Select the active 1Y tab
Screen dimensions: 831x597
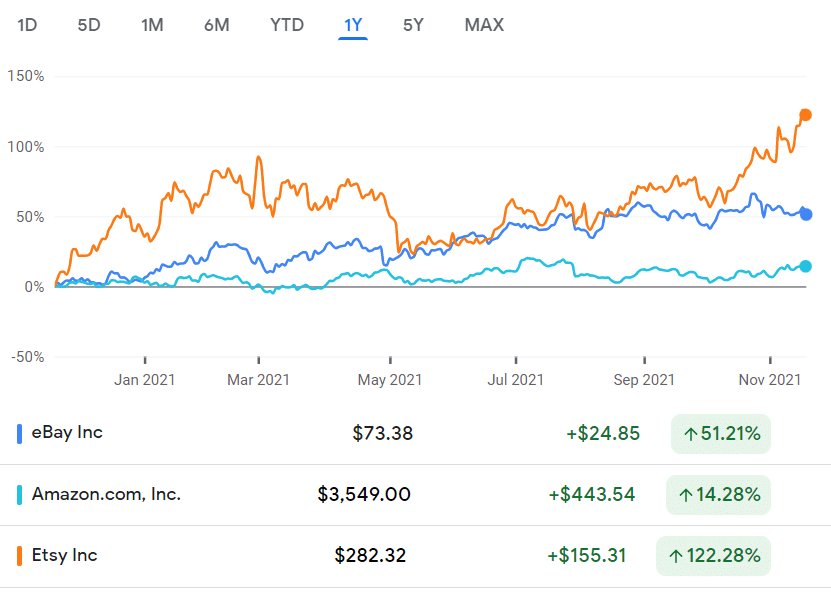[x=353, y=25]
